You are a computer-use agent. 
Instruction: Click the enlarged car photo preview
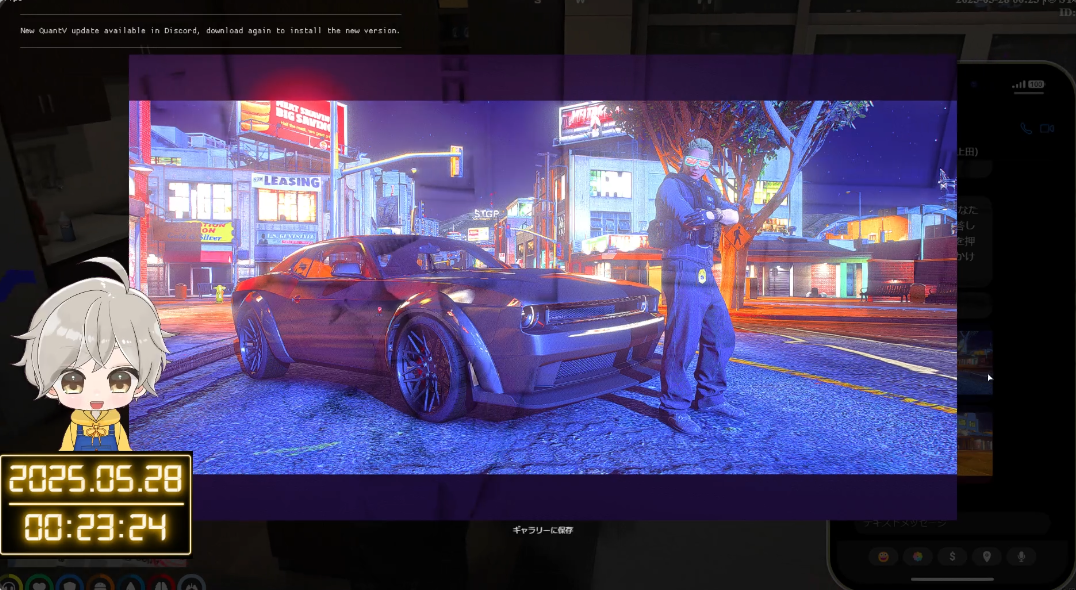coord(543,287)
